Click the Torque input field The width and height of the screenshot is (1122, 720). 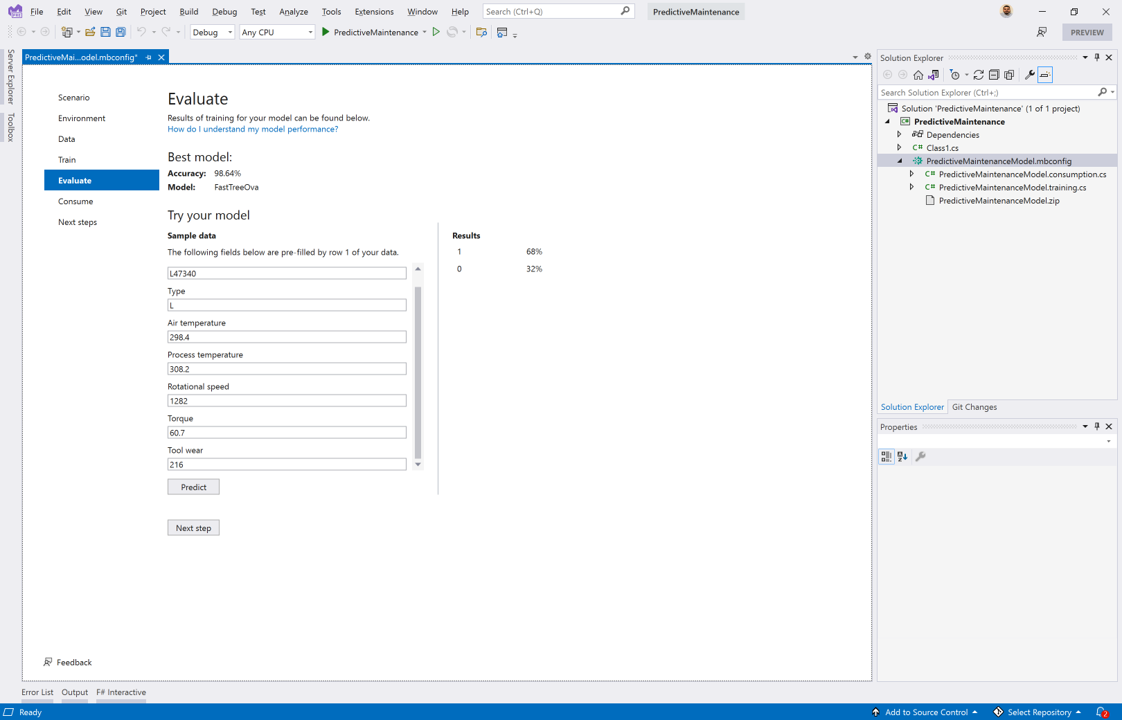287,432
